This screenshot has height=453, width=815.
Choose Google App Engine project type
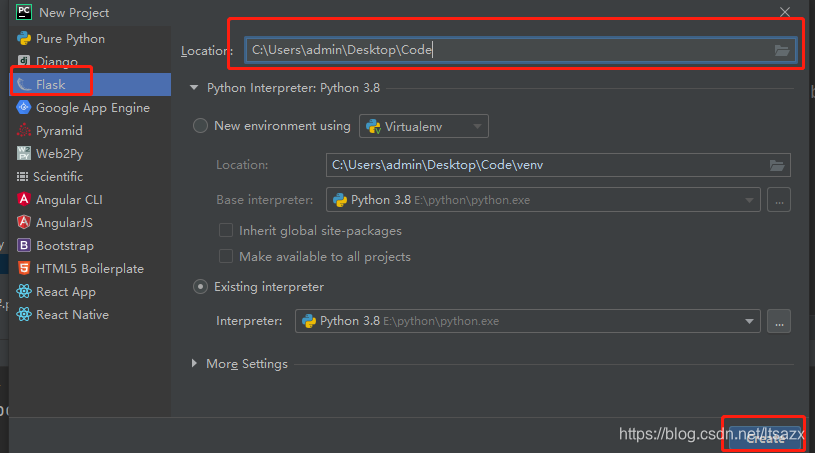pos(90,108)
